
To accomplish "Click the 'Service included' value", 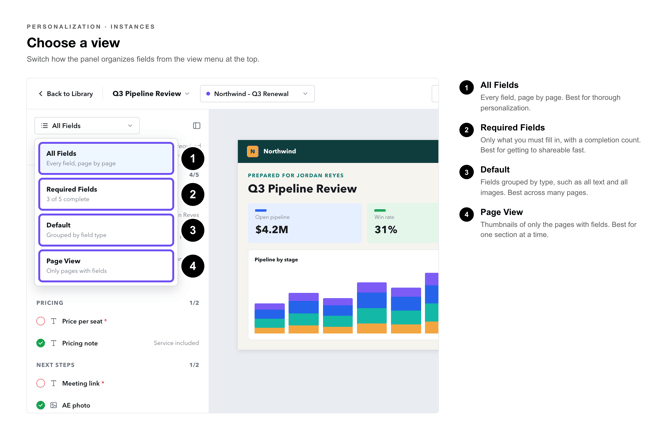I will (x=176, y=343).
